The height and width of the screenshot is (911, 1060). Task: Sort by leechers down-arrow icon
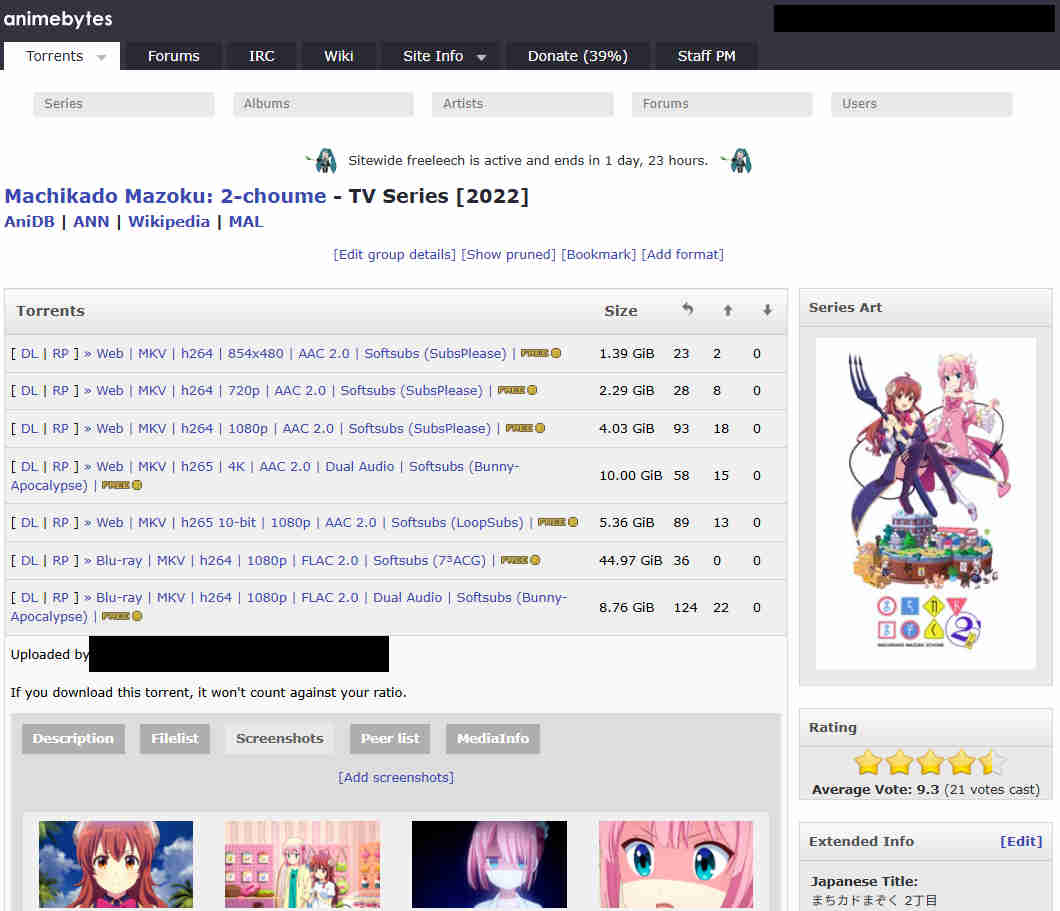click(x=767, y=310)
